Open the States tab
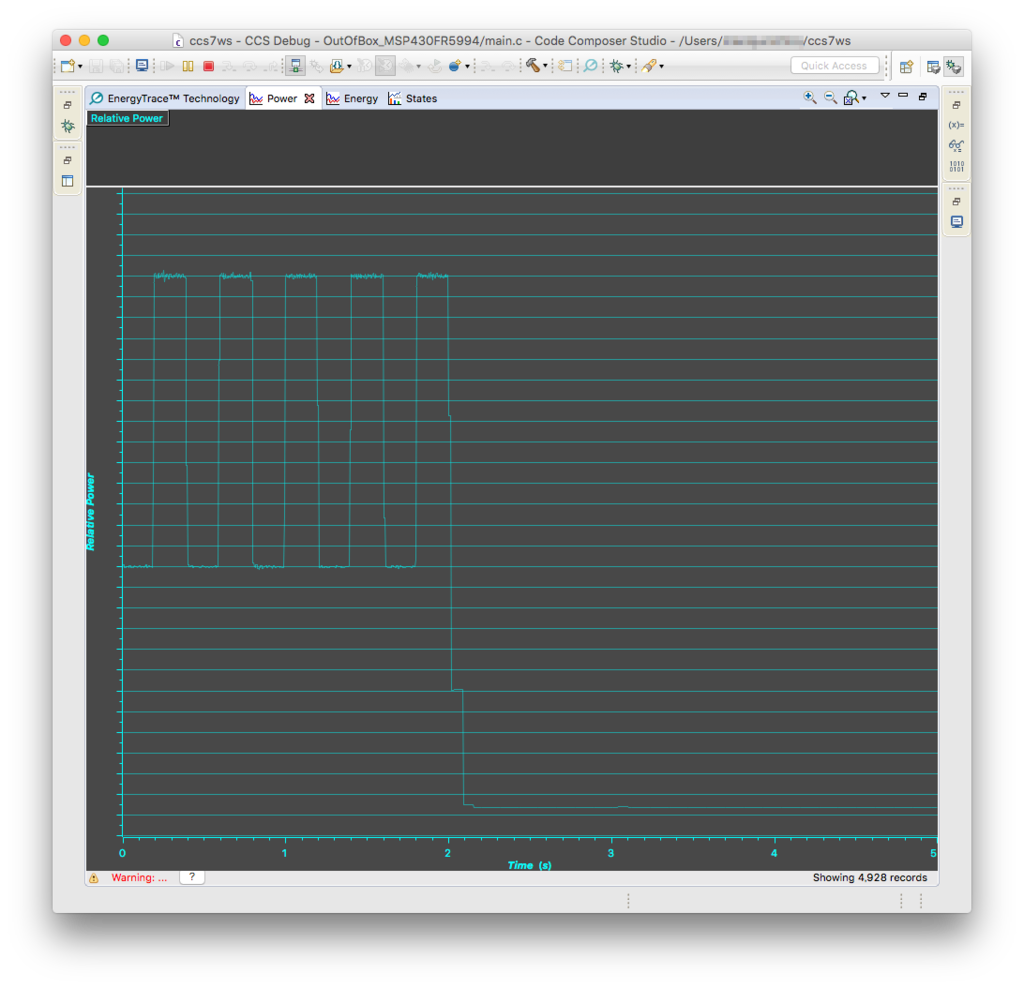This screenshot has width=1024, height=988. pos(412,99)
